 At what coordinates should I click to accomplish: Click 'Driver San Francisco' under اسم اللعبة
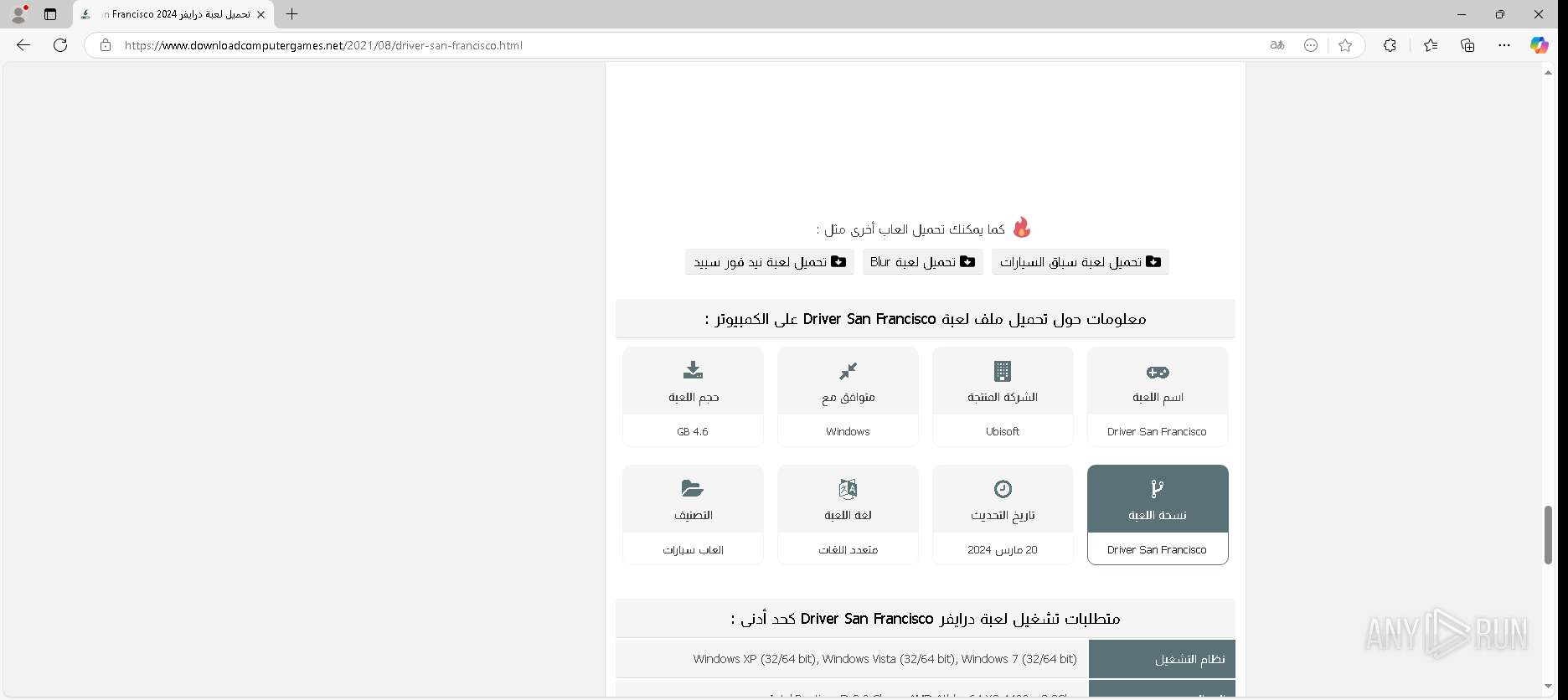pos(1157,432)
